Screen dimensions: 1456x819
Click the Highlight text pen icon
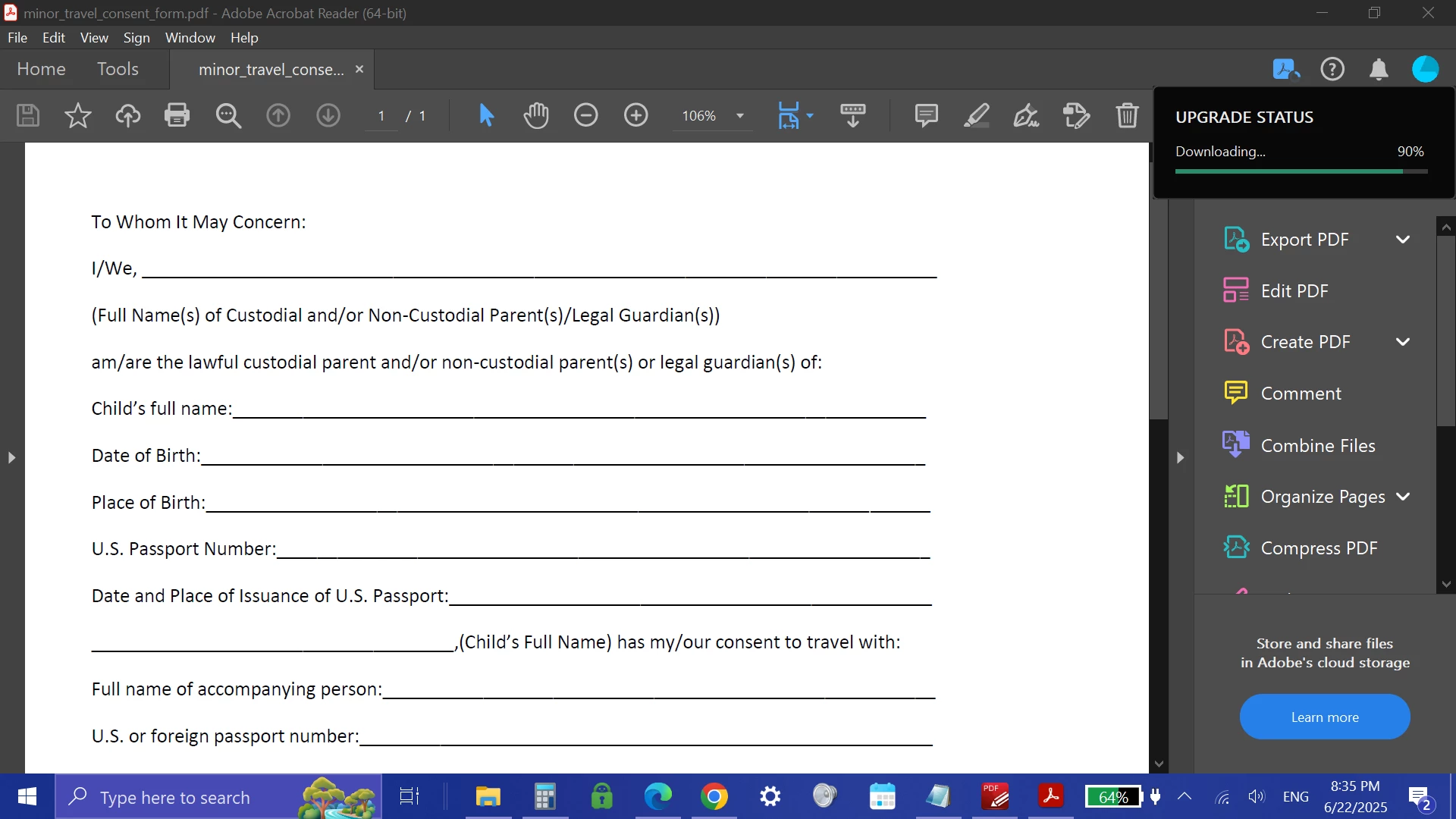click(976, 115)
